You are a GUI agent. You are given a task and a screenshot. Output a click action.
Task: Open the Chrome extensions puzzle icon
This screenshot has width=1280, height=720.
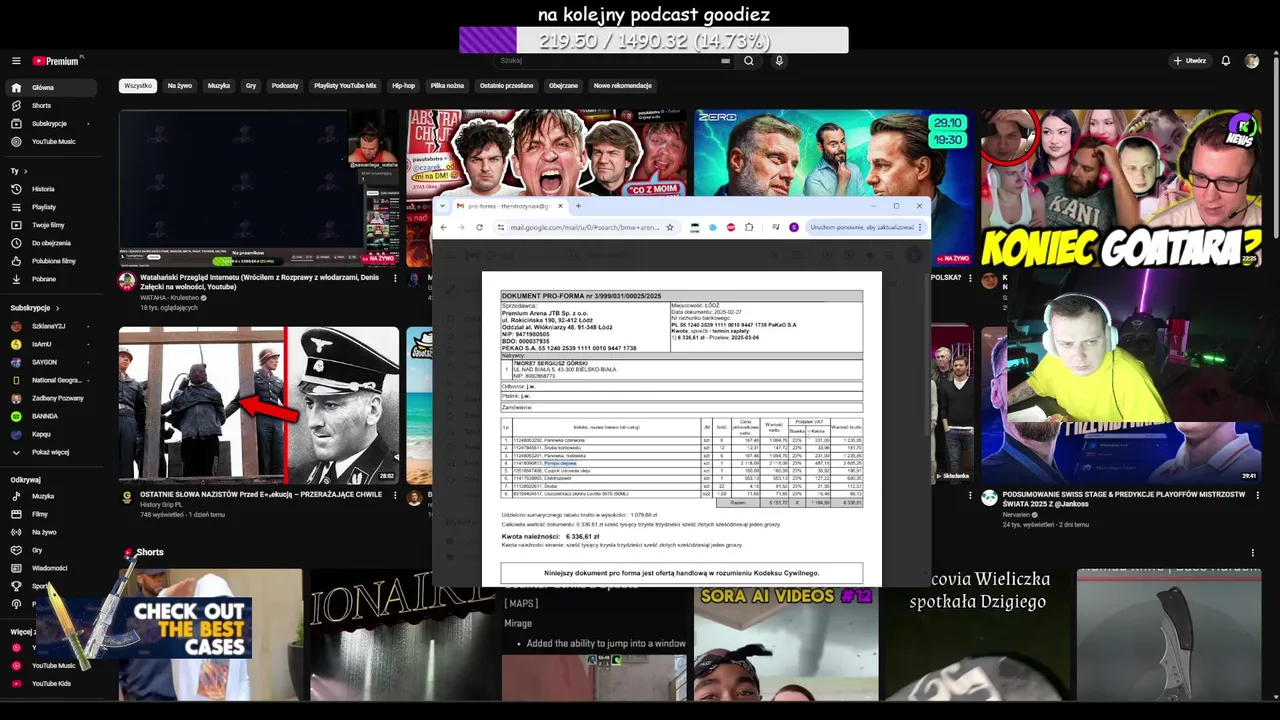tap(749, 227)
